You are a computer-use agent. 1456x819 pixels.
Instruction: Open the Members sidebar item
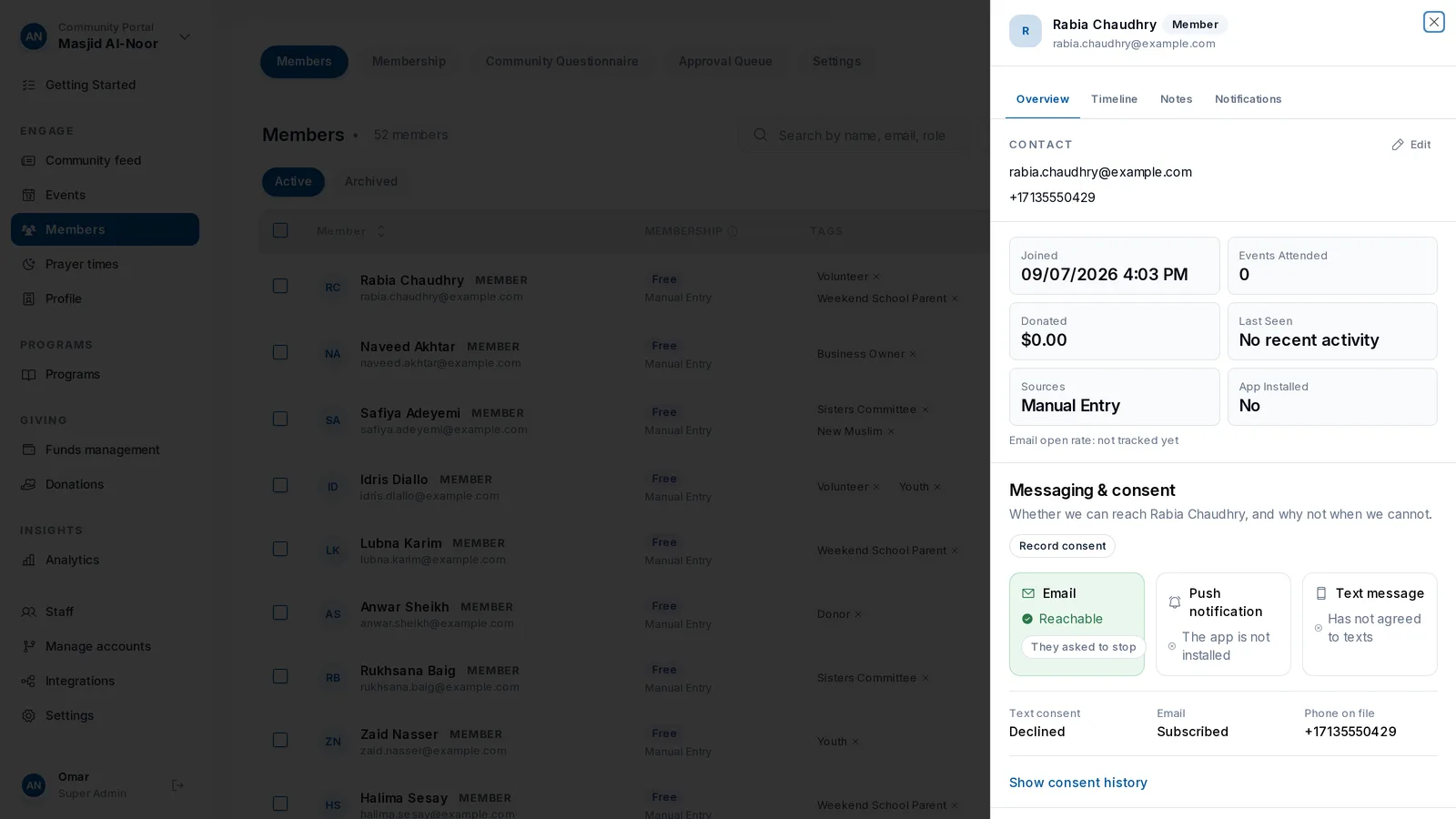(x=105, y=229)
